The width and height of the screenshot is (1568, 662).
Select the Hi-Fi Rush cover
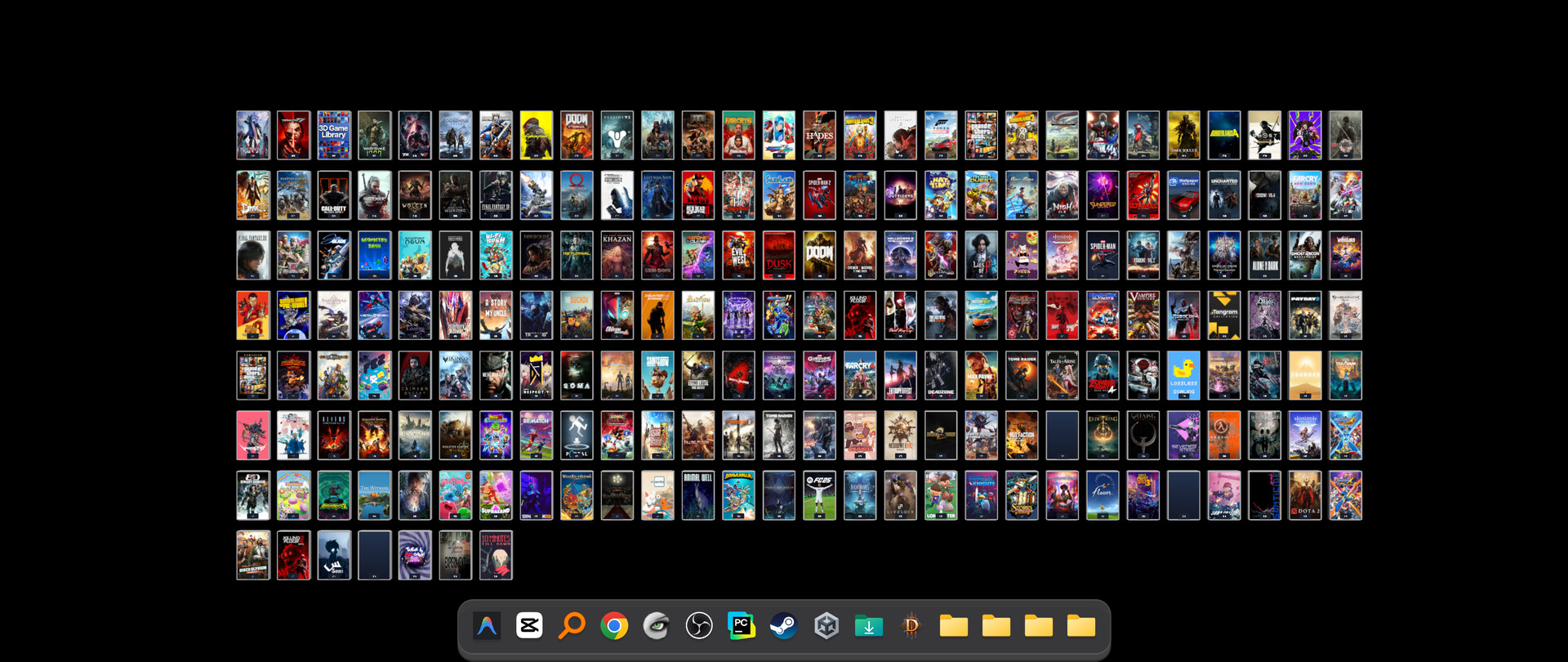(496, 255)
